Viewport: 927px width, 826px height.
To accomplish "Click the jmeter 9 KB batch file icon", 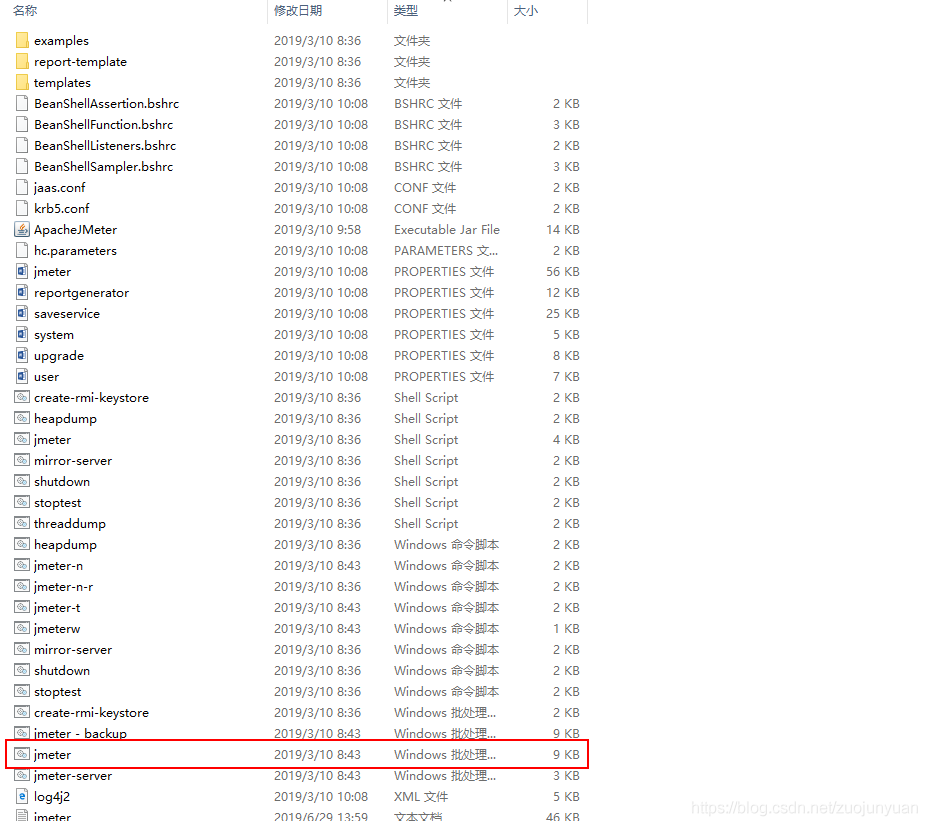I will pyautogui.click(x=22, y=754).
